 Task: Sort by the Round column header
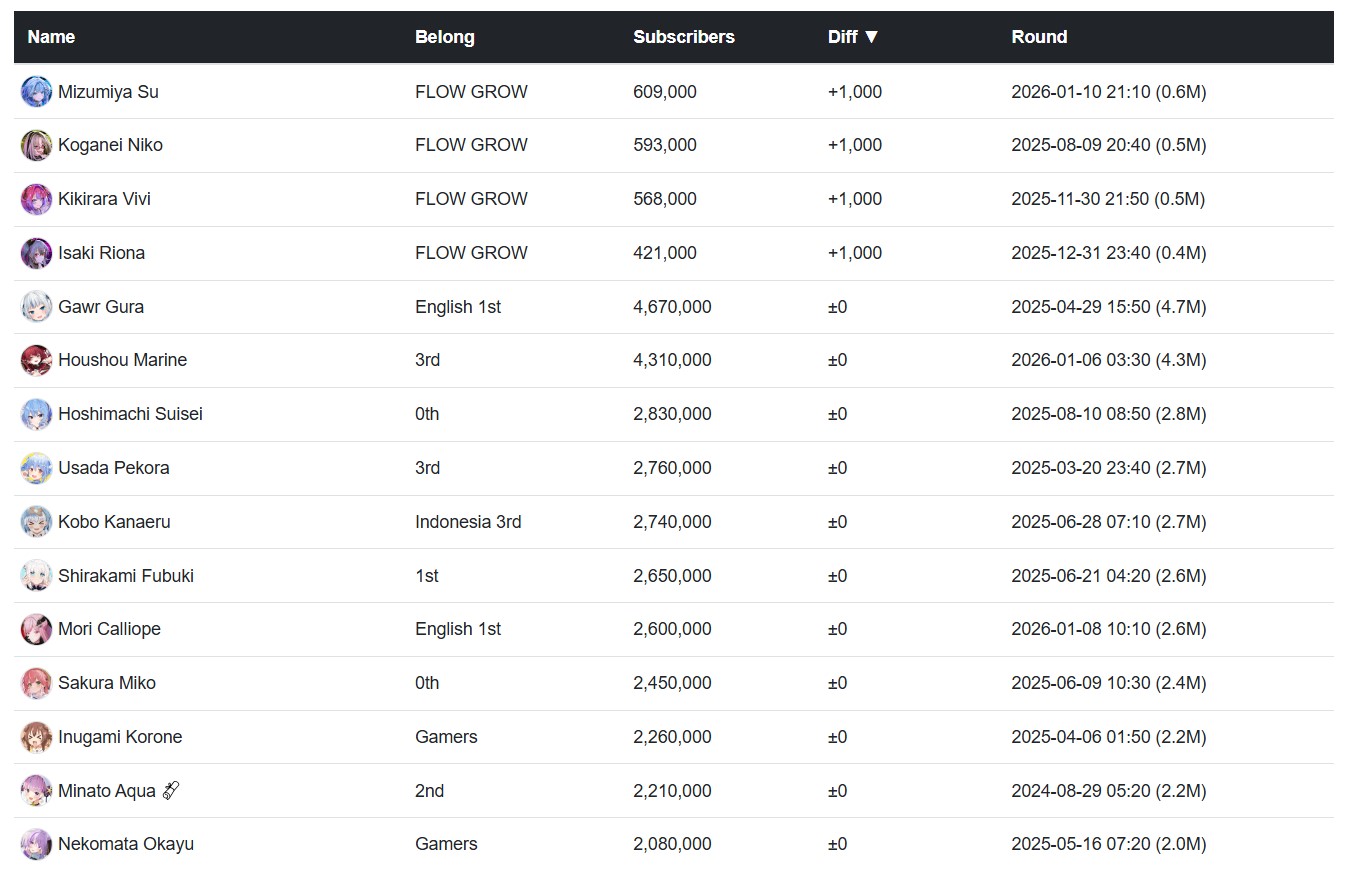pos(1039,37)
